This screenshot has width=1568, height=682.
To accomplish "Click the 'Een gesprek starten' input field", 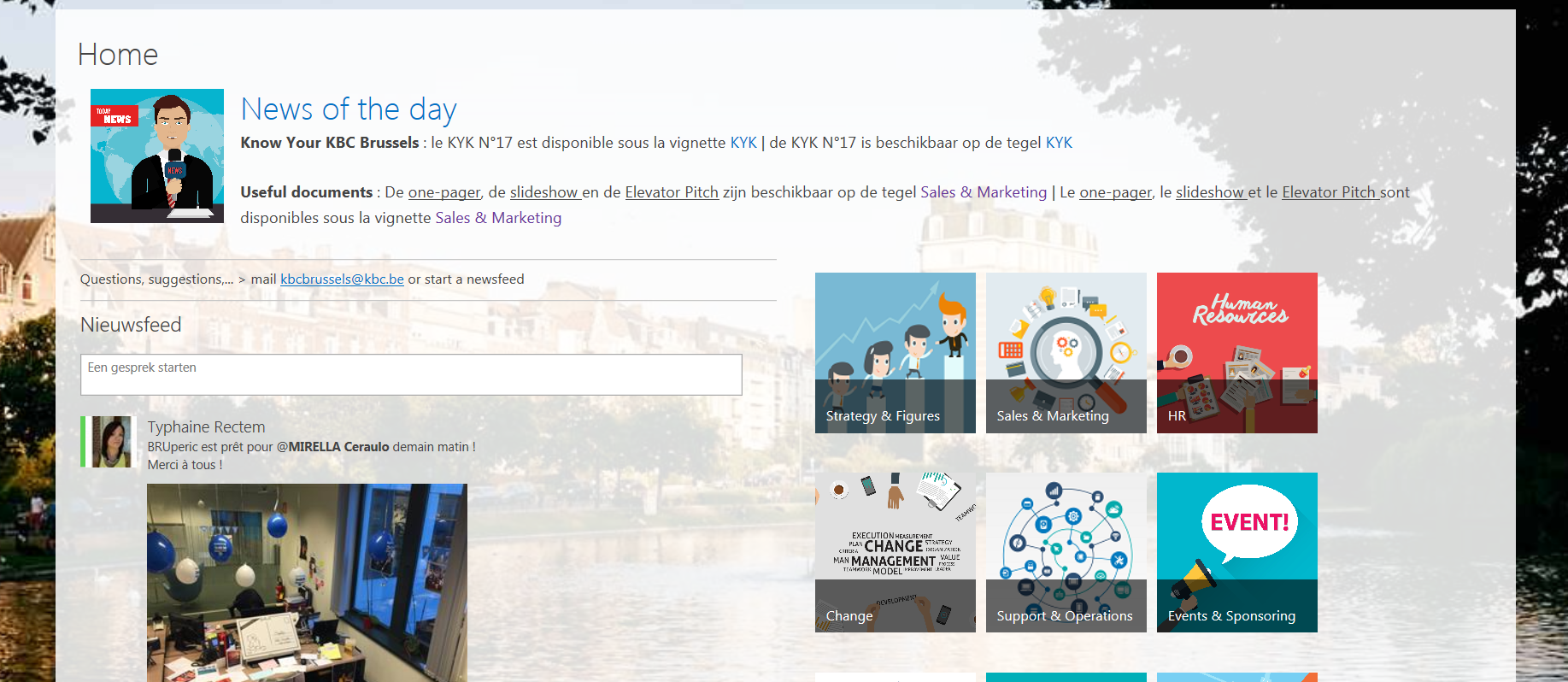I will [411, 374].
